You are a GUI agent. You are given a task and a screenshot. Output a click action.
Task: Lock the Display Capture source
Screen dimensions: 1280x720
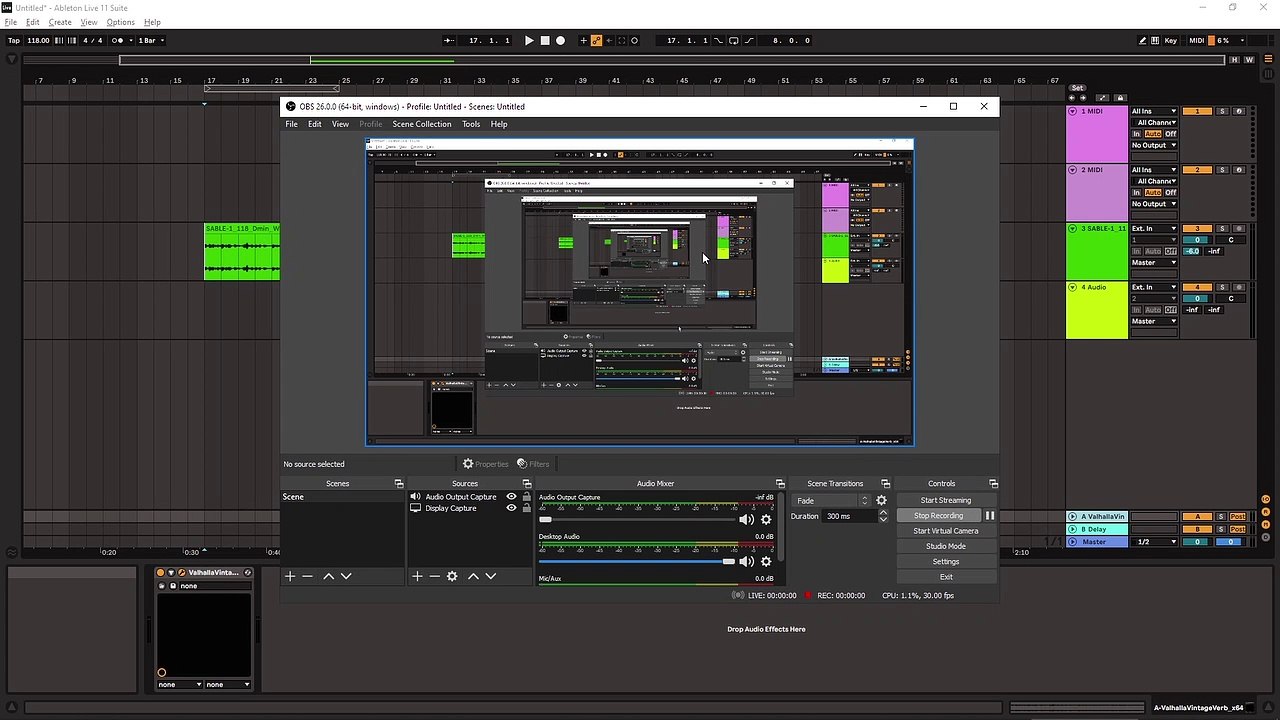coord(526,508)
